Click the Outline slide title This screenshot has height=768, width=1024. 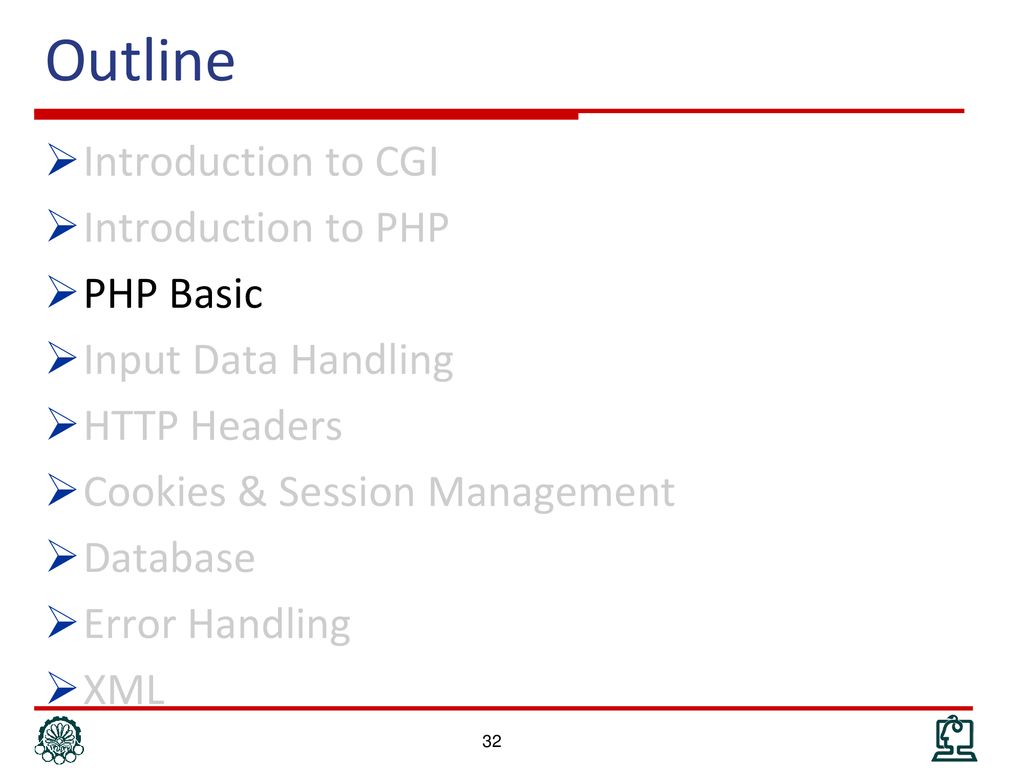[x=140, y=60]
